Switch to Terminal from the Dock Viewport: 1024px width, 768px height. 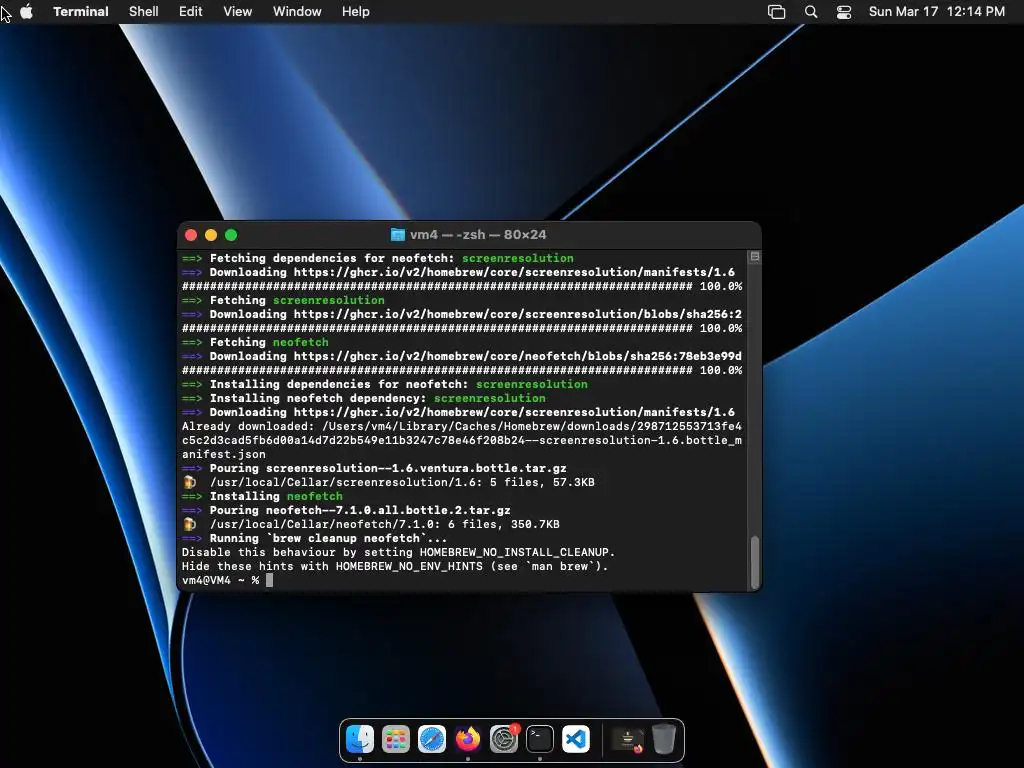coord(539,739)
